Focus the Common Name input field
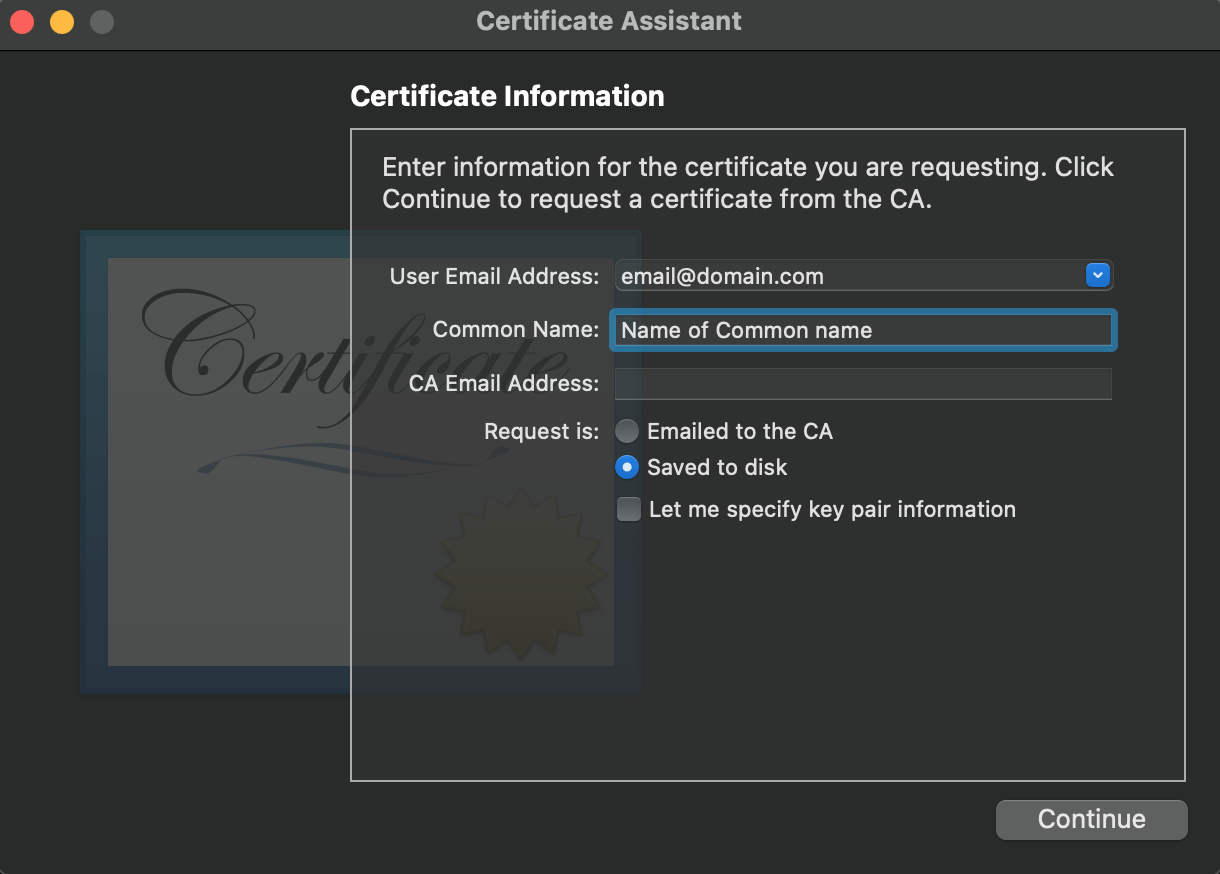 (x=862, y=331)
